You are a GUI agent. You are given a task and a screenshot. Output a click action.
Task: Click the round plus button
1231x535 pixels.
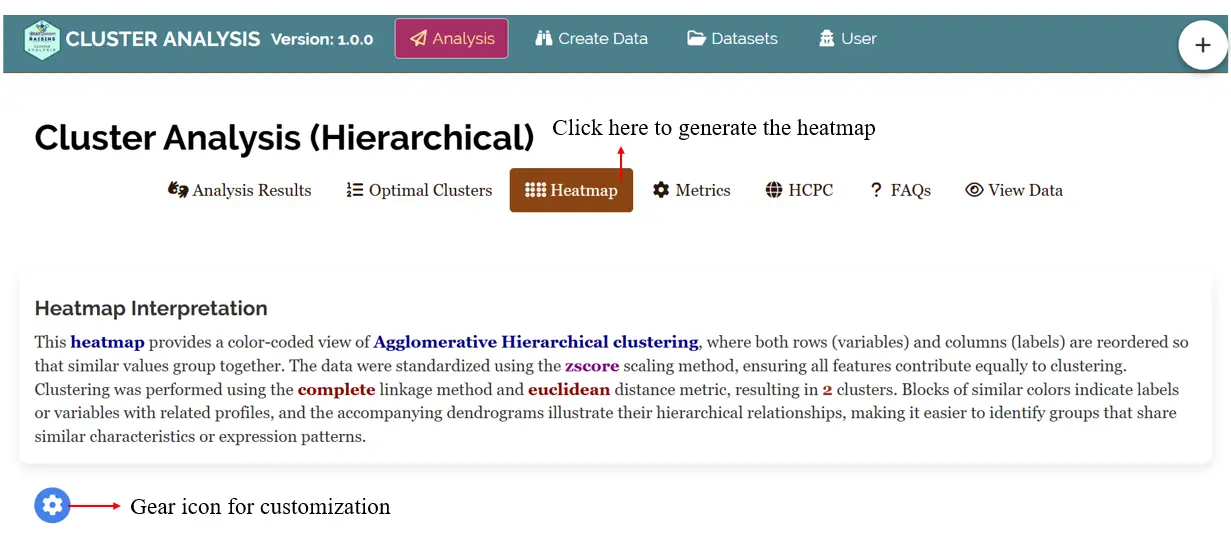coord(1202,45)
